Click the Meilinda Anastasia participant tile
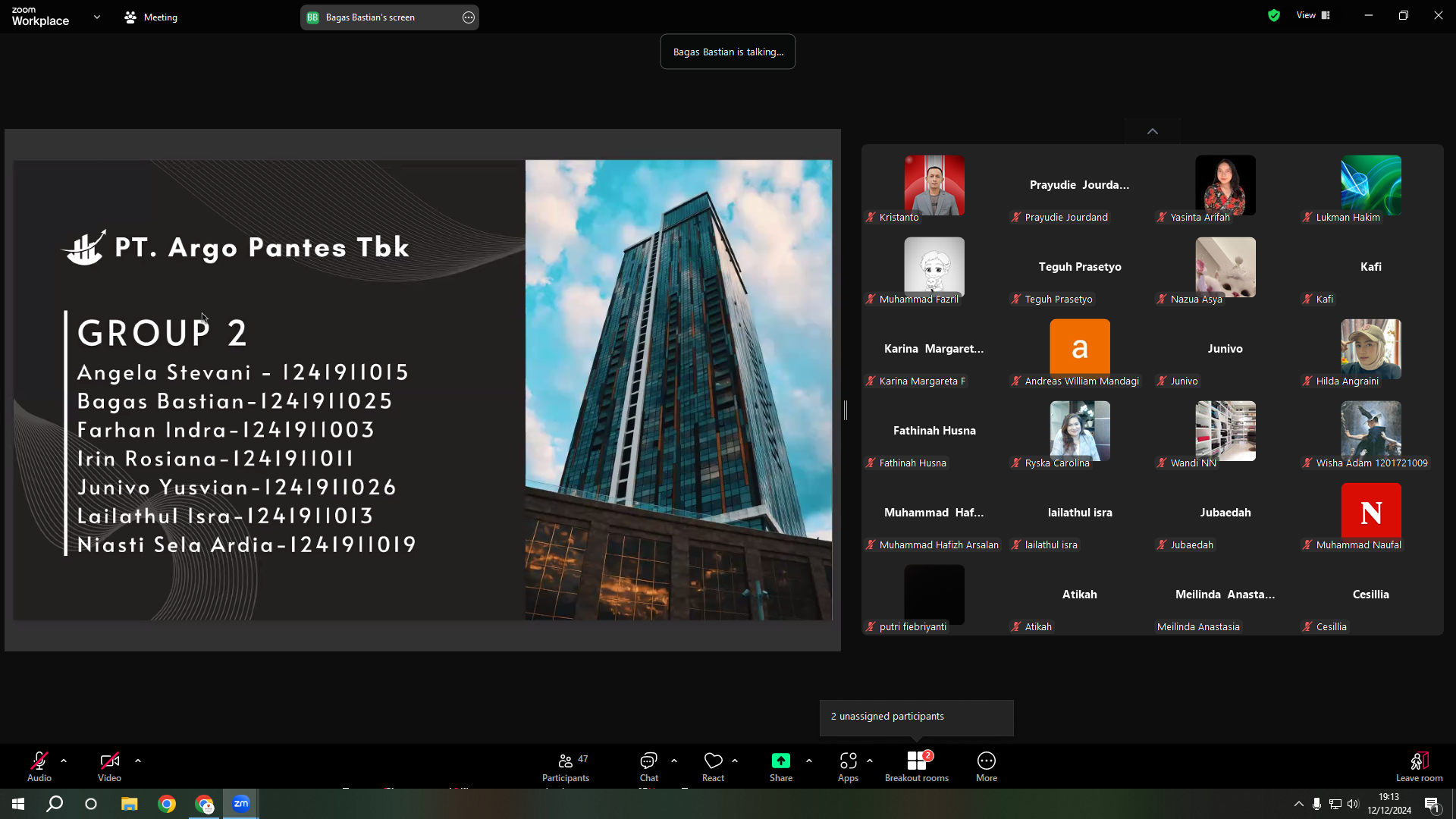The image size is (1456, 819). coord(1225,595)
